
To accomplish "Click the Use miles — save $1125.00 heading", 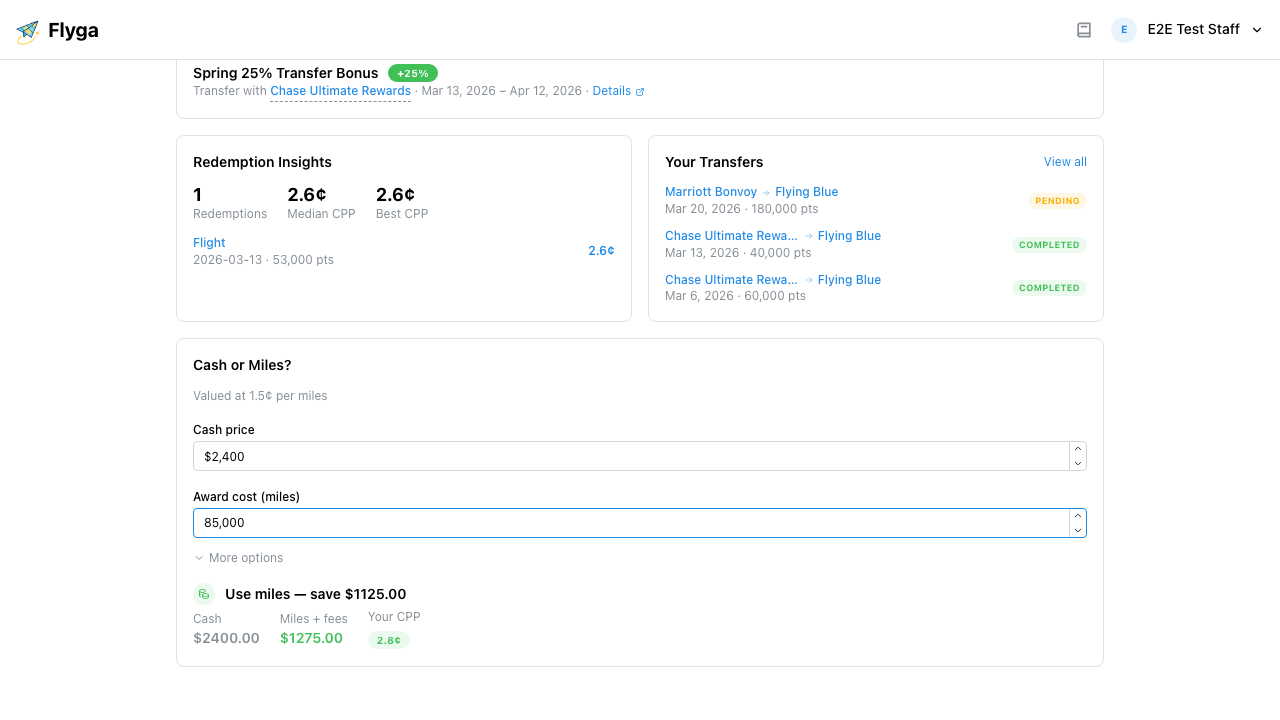I will pyautogui.click(x=316, y=594).
